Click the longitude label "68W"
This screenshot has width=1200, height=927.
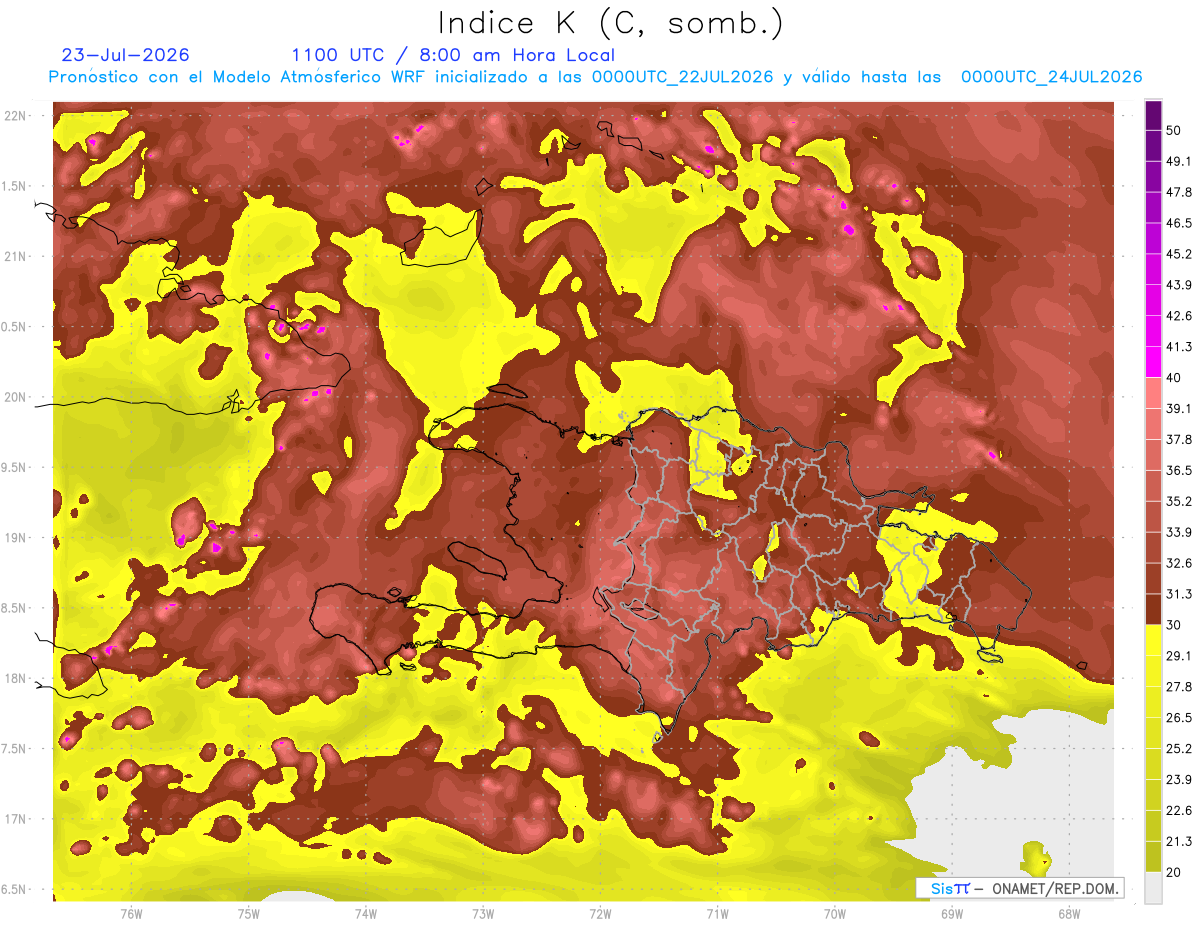pos(1069,913)
